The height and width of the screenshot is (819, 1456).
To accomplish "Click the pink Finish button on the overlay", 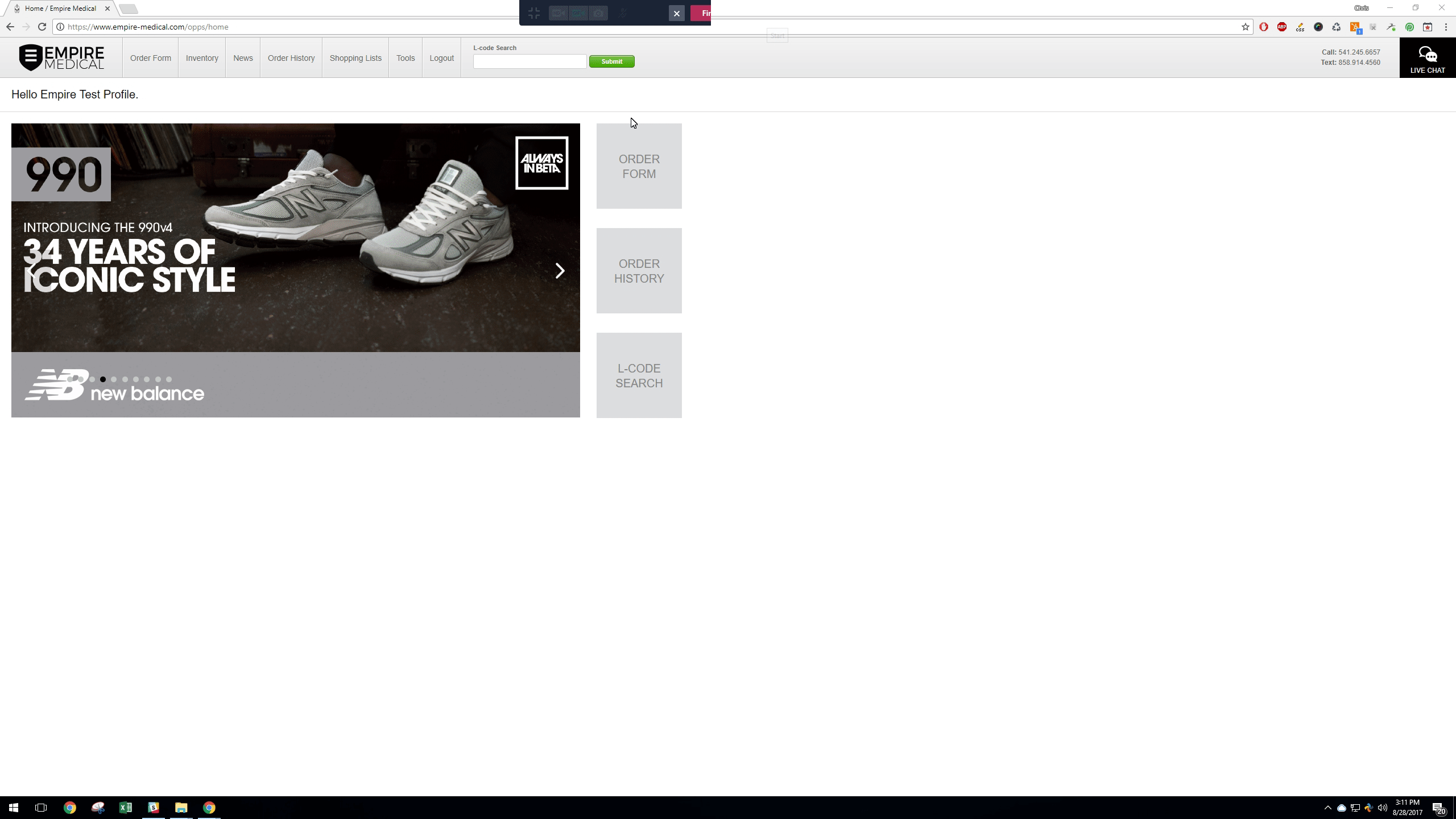I will (701, 13).
